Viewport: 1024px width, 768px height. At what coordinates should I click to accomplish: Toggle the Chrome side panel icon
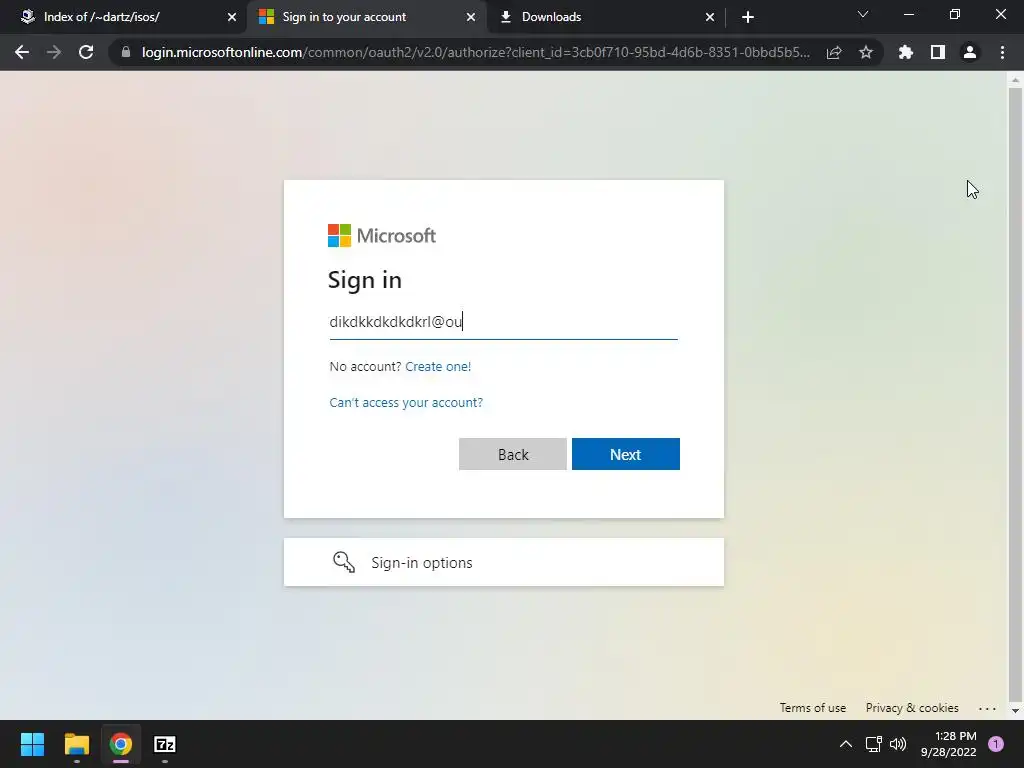[x=938, y=52]
